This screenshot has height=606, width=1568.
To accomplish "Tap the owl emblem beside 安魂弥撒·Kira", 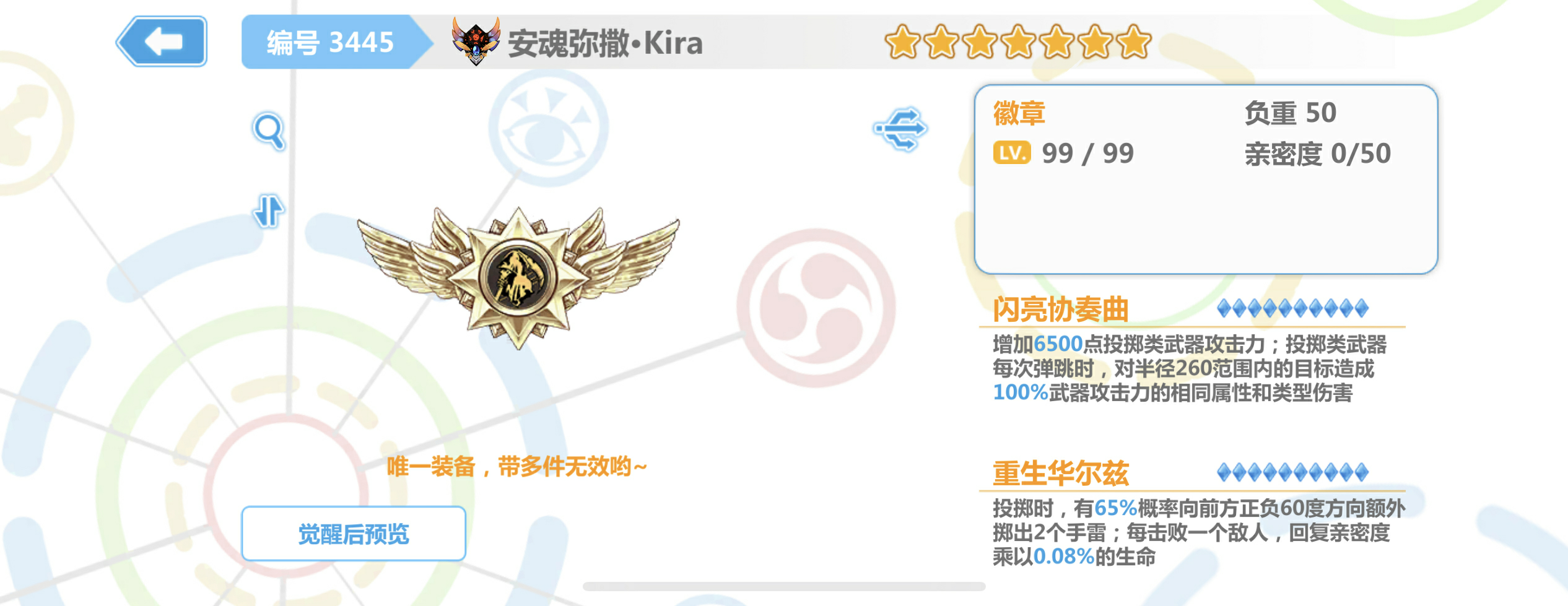I will tap(476, 41).
